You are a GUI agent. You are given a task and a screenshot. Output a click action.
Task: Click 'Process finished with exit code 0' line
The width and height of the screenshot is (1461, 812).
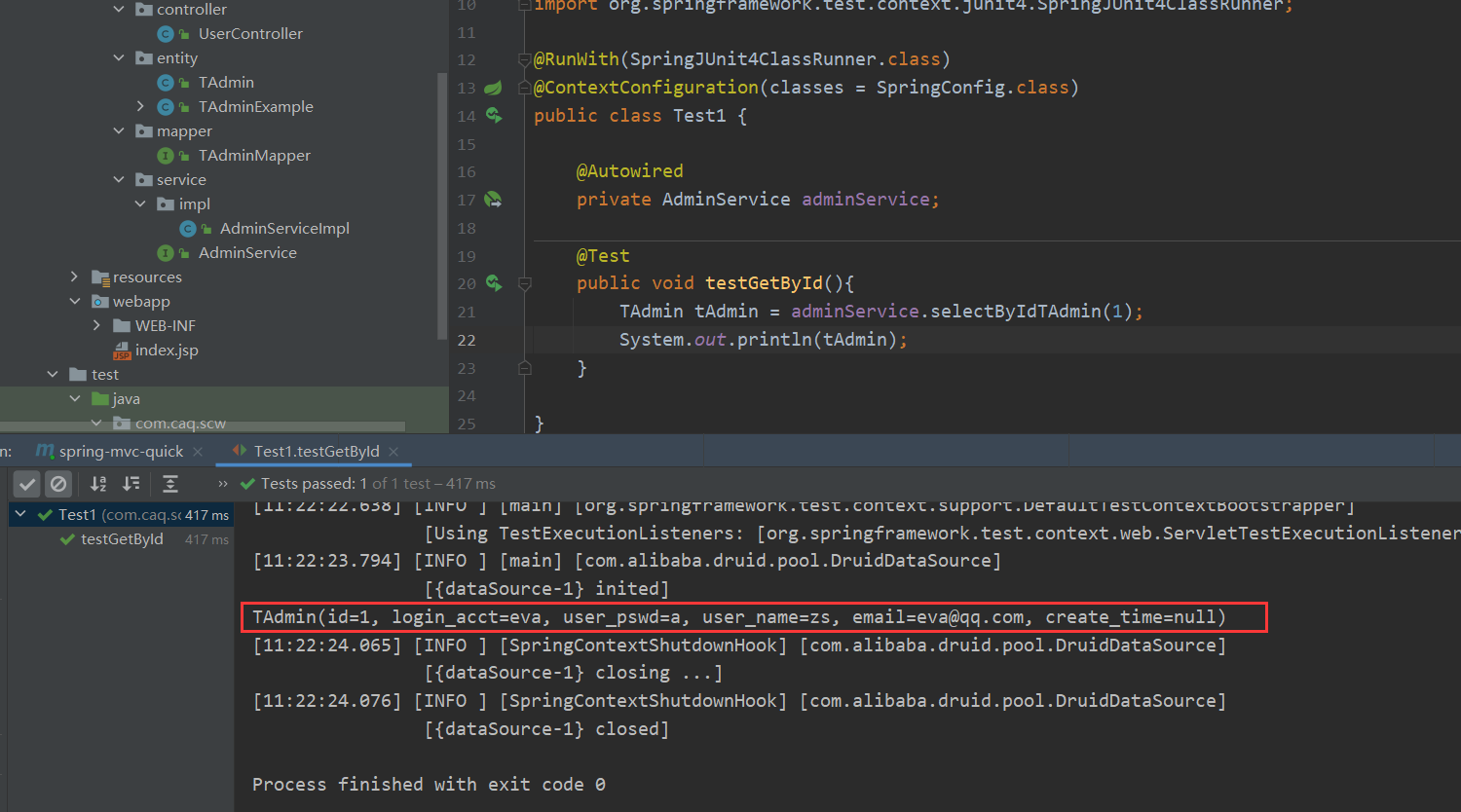(x=429, y=785)
